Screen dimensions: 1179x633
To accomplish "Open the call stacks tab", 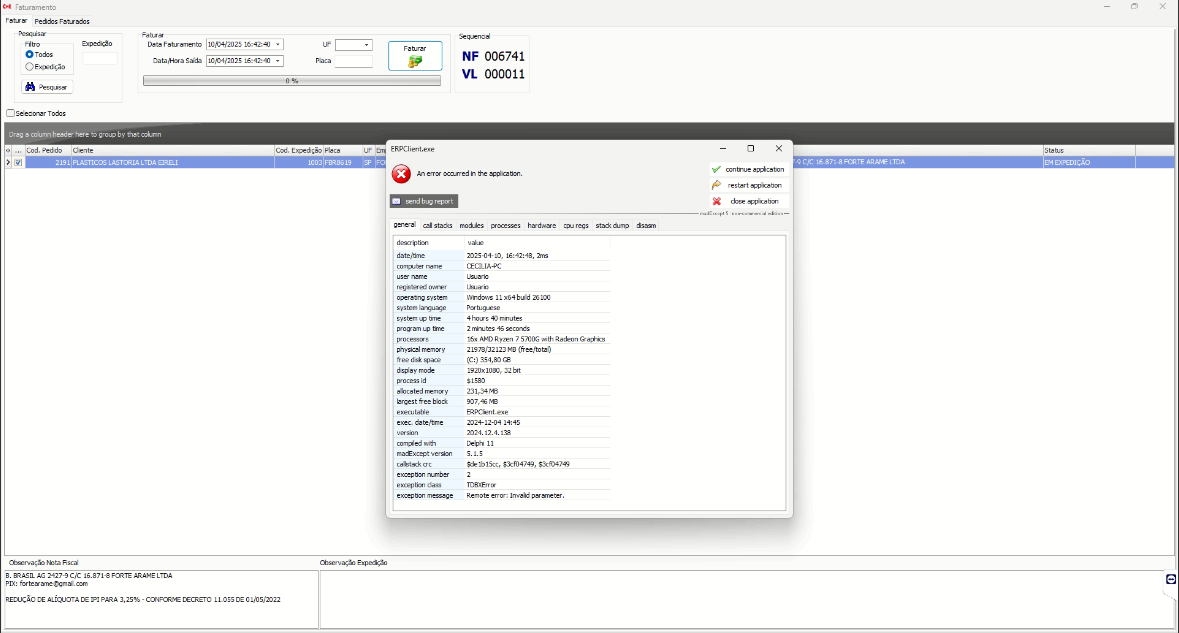I will tap(437, 225).
